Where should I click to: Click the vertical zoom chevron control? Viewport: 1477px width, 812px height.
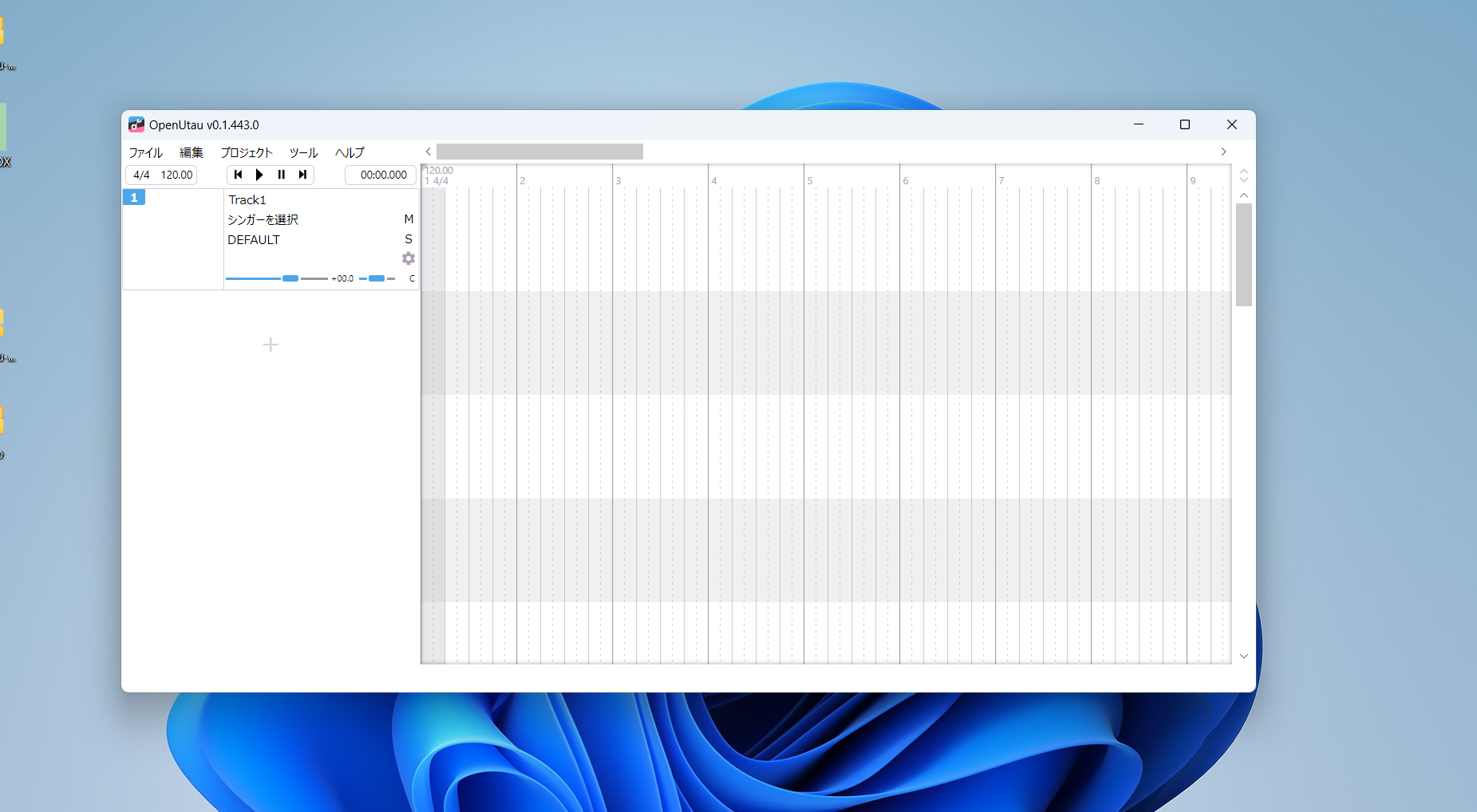point(1244,175)
